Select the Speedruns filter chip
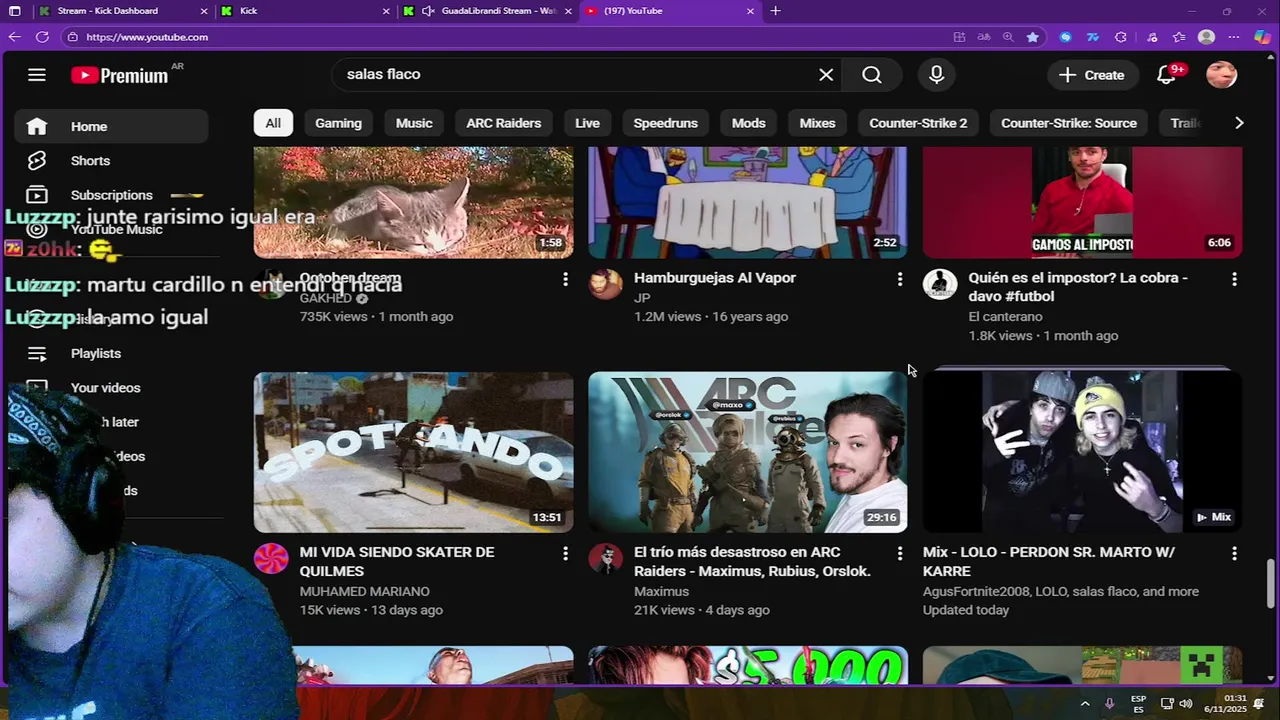Image resolution: width=1280 pixels, height=720 pixels. click(665, 123)
